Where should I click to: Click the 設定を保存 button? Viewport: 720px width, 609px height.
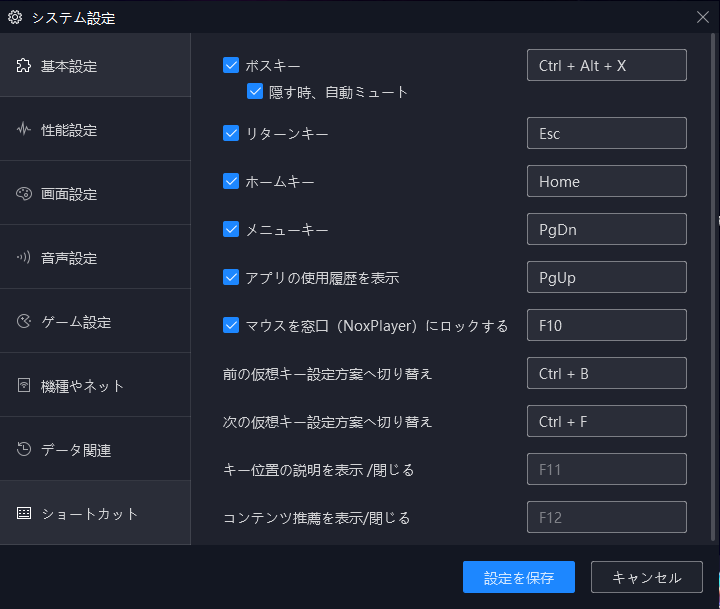519,577
